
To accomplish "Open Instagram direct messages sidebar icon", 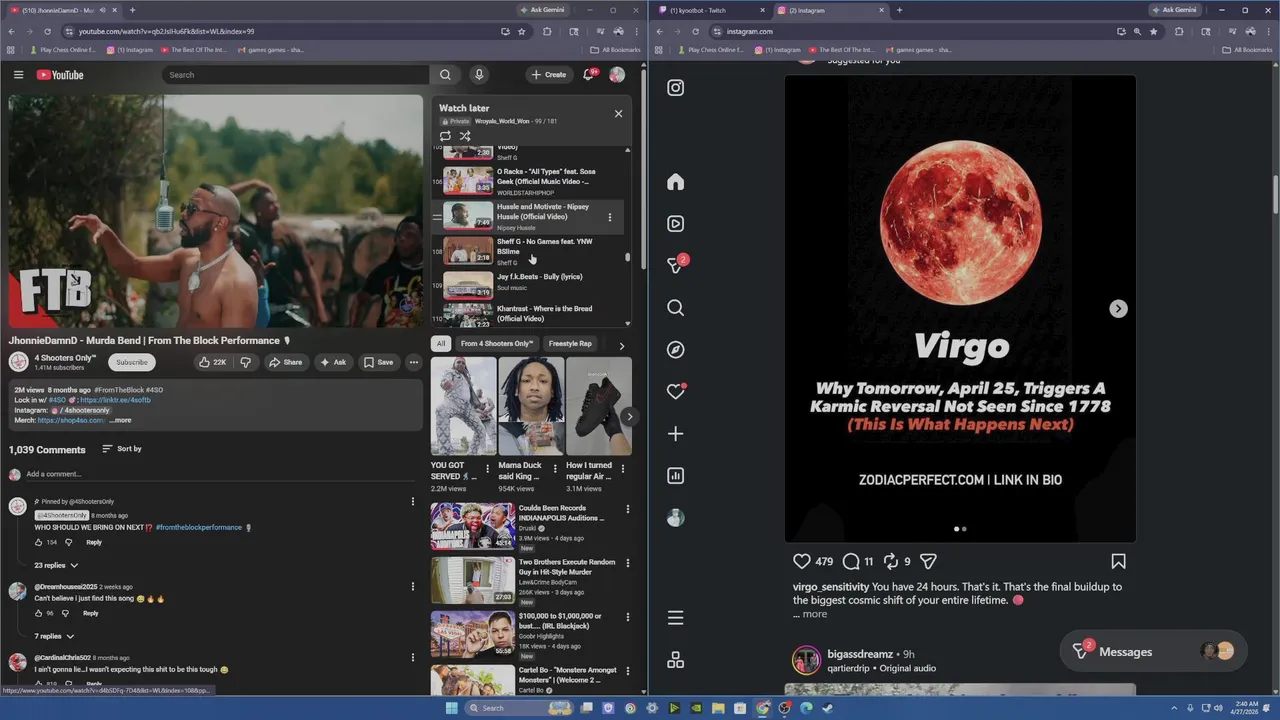I will 676,265.
